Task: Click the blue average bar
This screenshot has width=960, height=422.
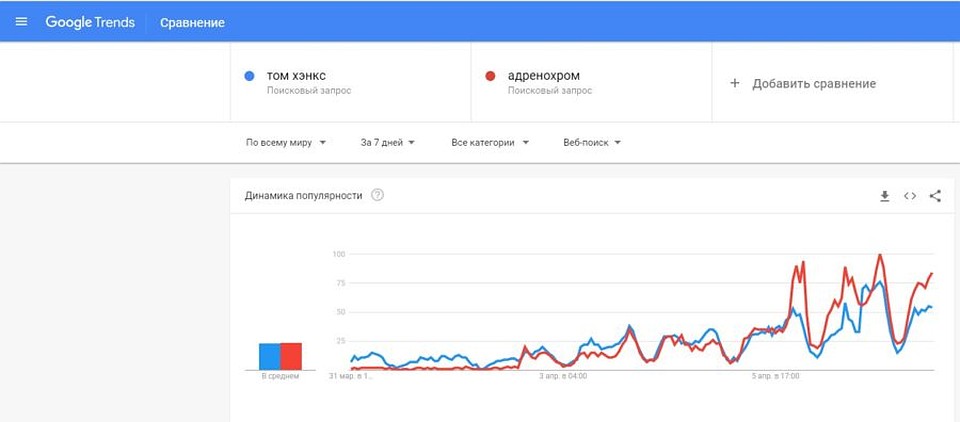Action: click(x=269, y=356)
